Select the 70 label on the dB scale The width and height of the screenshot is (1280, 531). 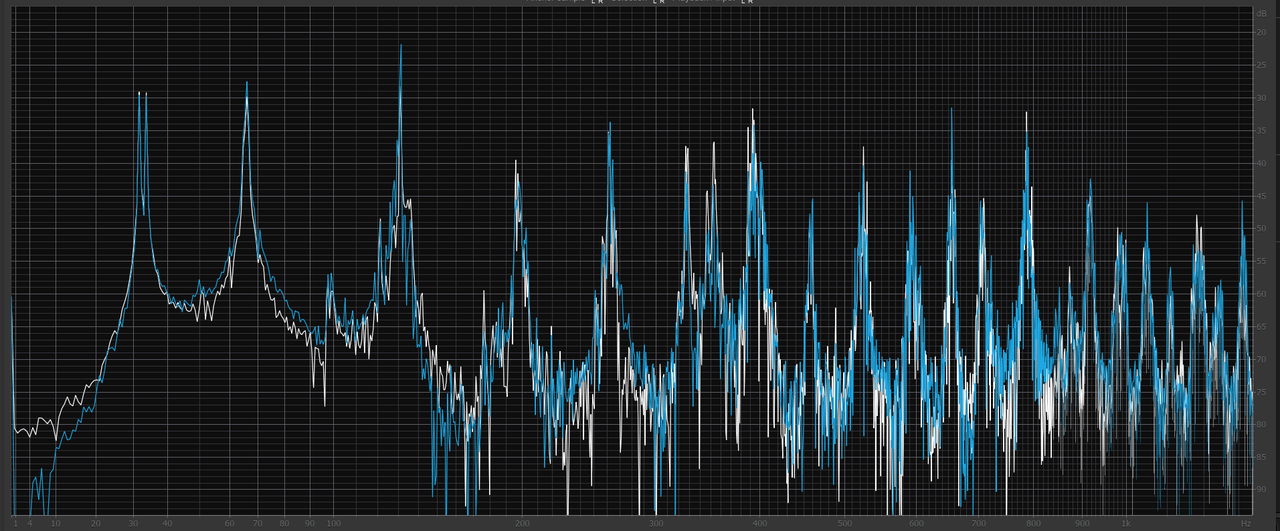[1261, 359]
